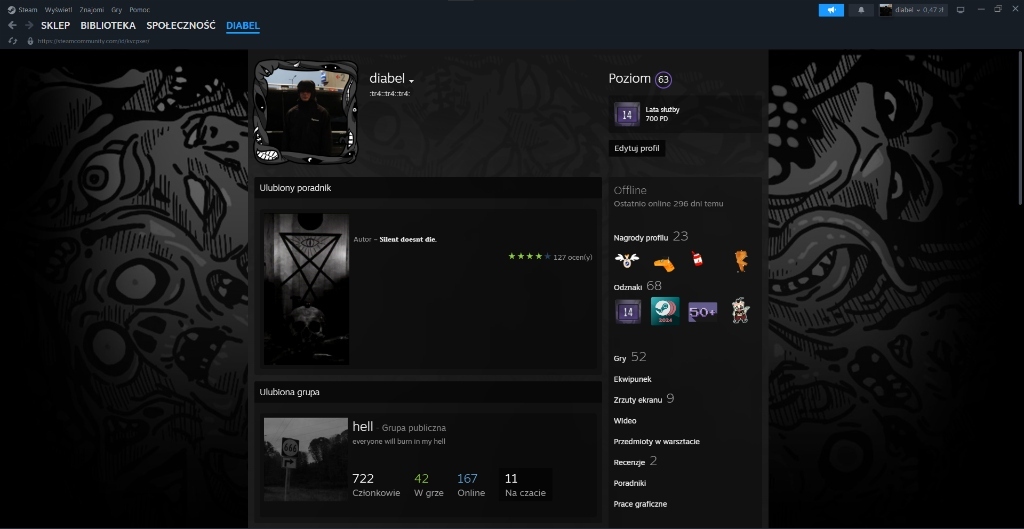
Task: Open the Wideo link
Action: (x=625, y=421)
